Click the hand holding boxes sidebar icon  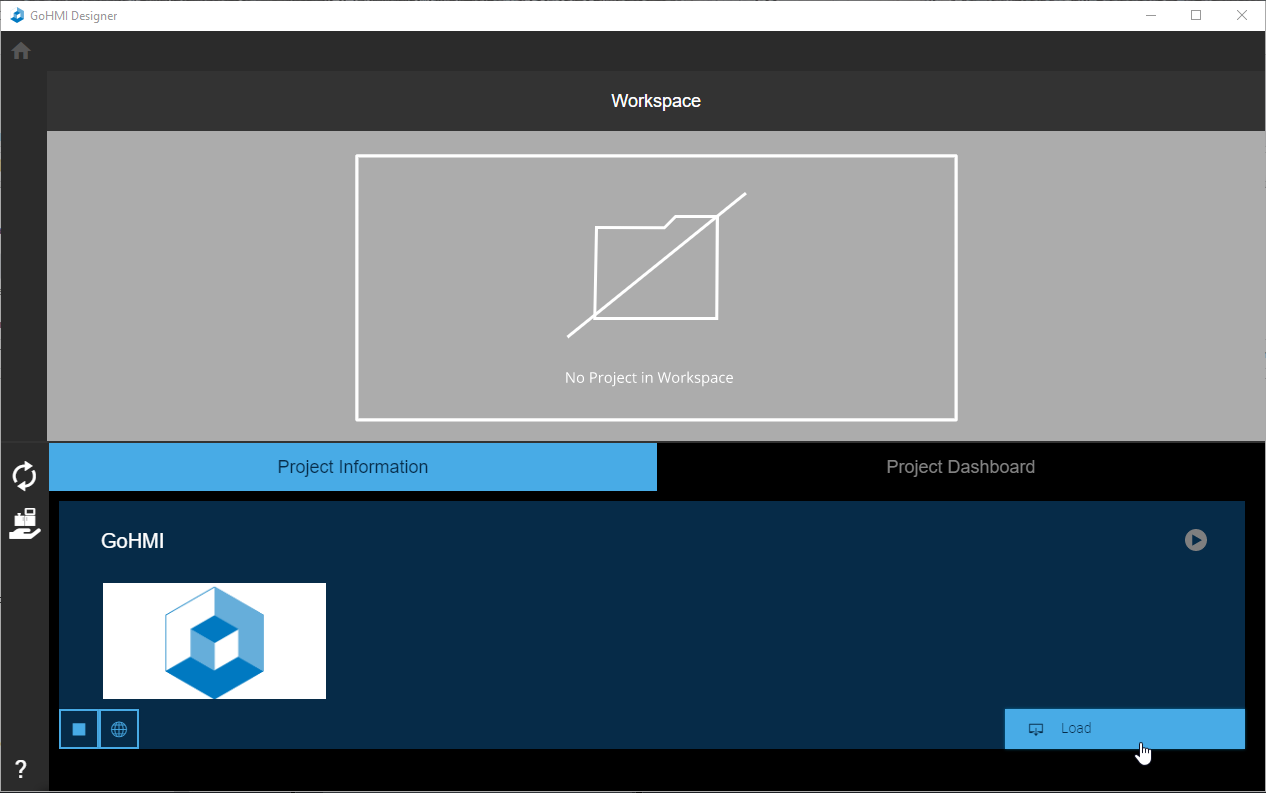click(25, 524)
